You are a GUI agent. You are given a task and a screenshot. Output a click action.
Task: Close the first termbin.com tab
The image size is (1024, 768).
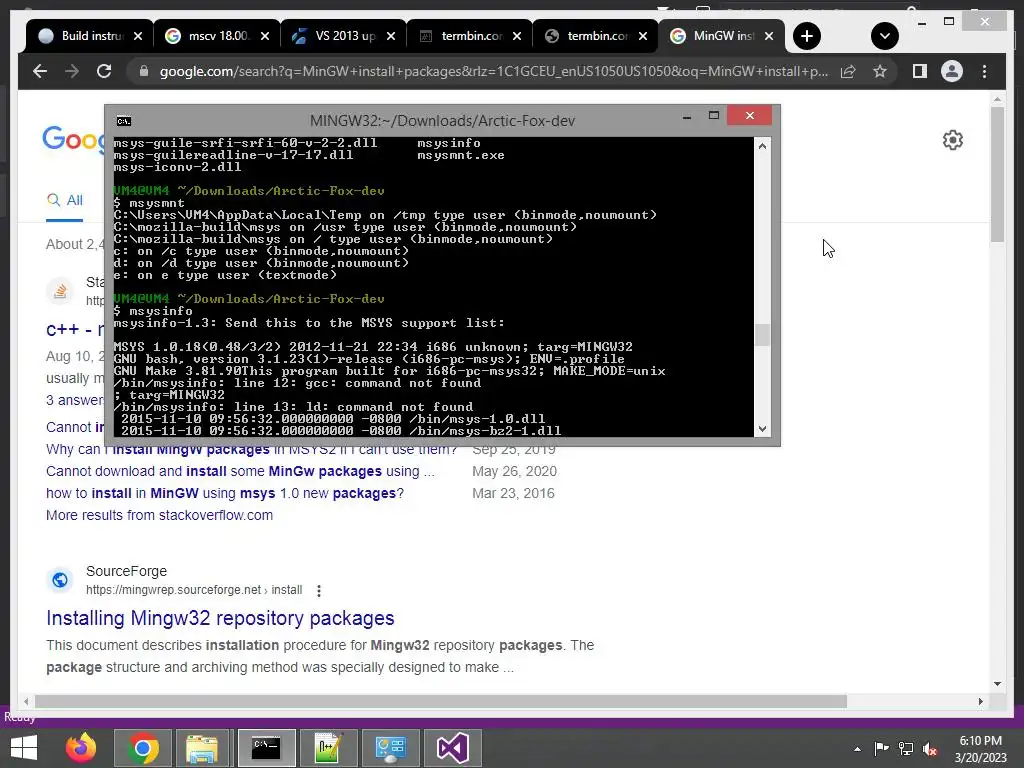pyautogui.click(x=517, y=36)
